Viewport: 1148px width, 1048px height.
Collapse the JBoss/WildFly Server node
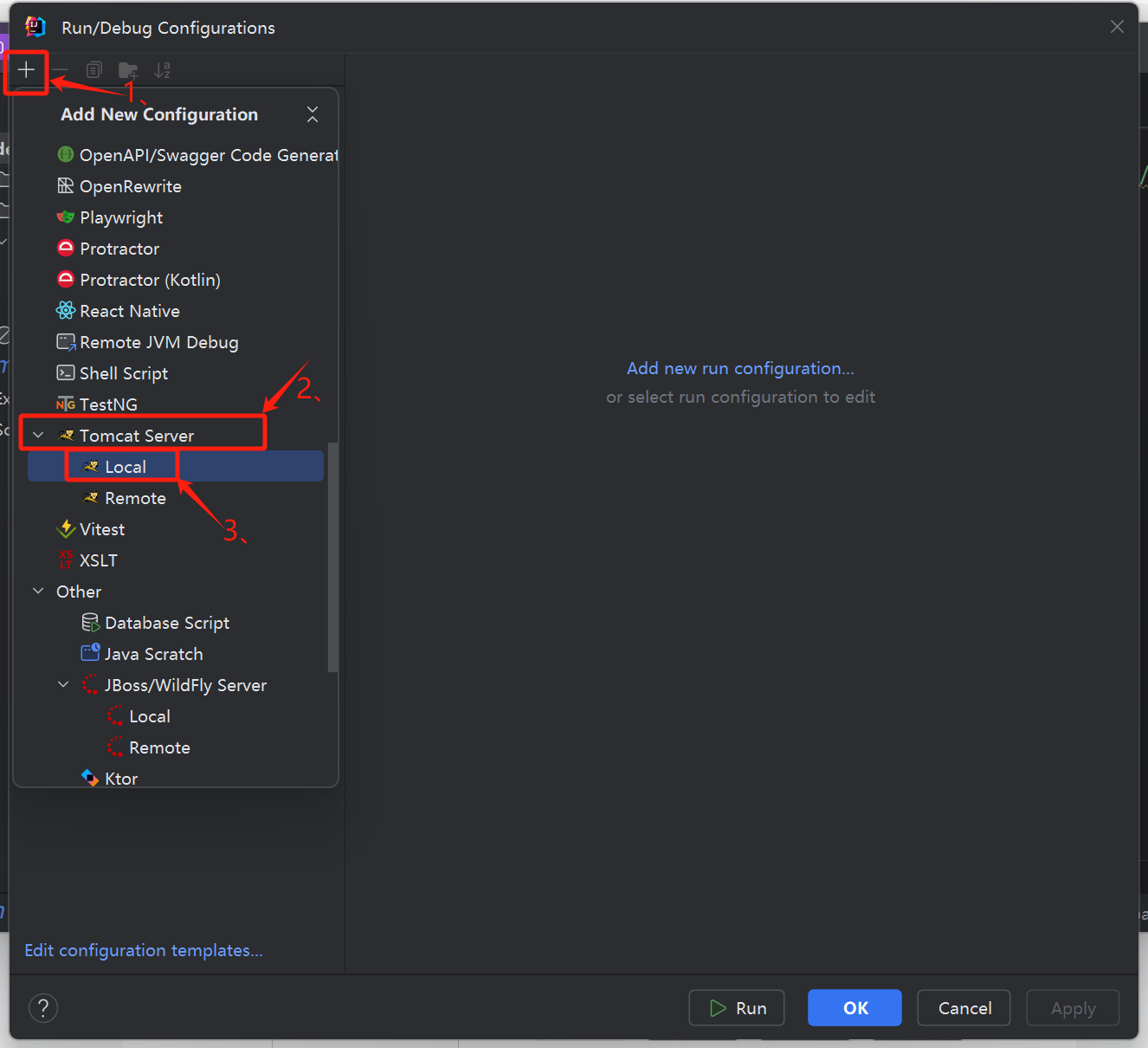coord(63,685)
